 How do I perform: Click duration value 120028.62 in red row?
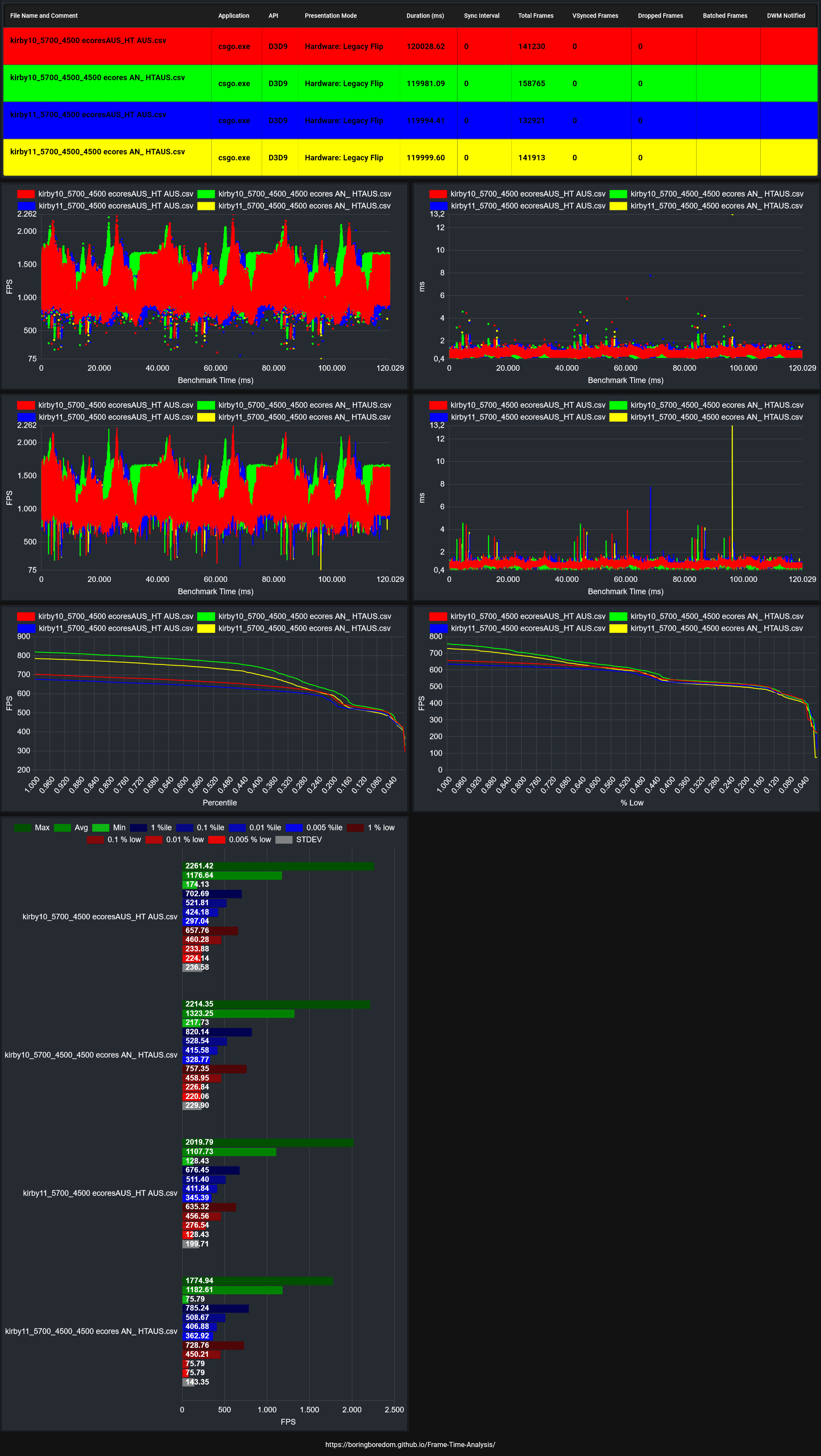[x=425, y=46]
